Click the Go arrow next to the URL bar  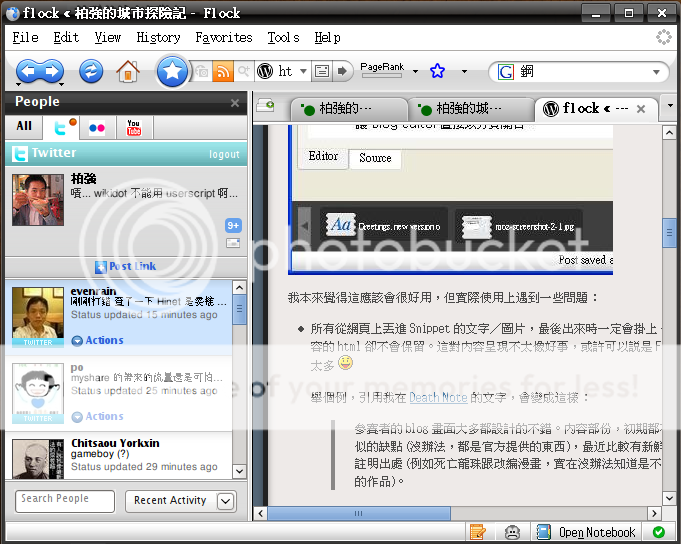pyautogui.click(x=343, y=71)
